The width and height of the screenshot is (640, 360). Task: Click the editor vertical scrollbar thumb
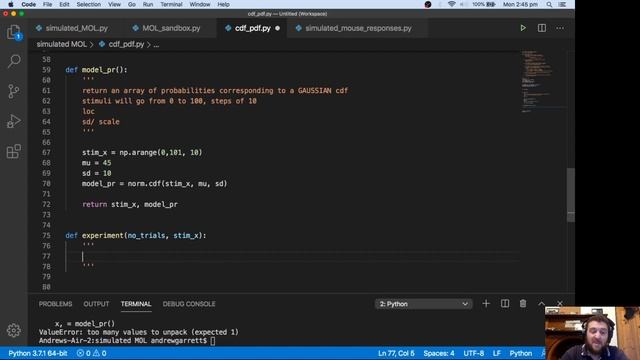[571, 195]
